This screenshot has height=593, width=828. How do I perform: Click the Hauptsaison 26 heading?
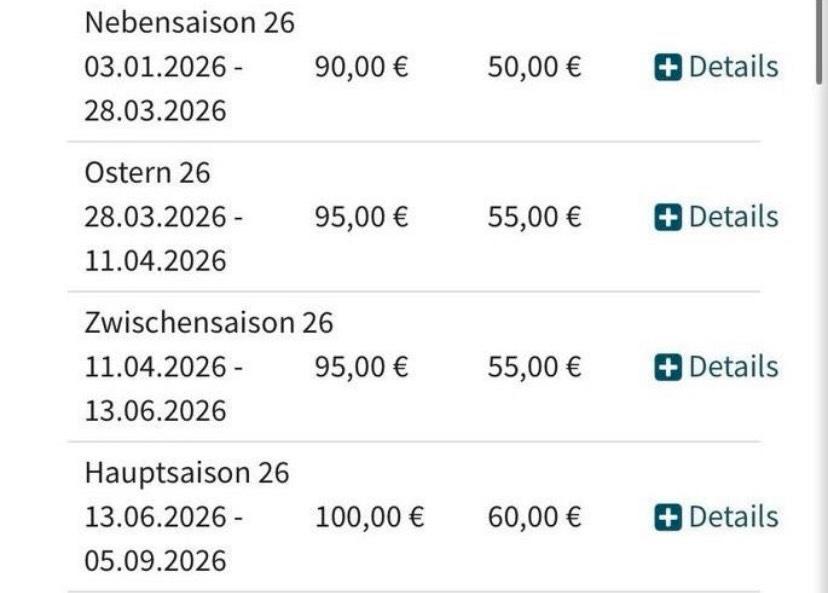tap(186, 472)
